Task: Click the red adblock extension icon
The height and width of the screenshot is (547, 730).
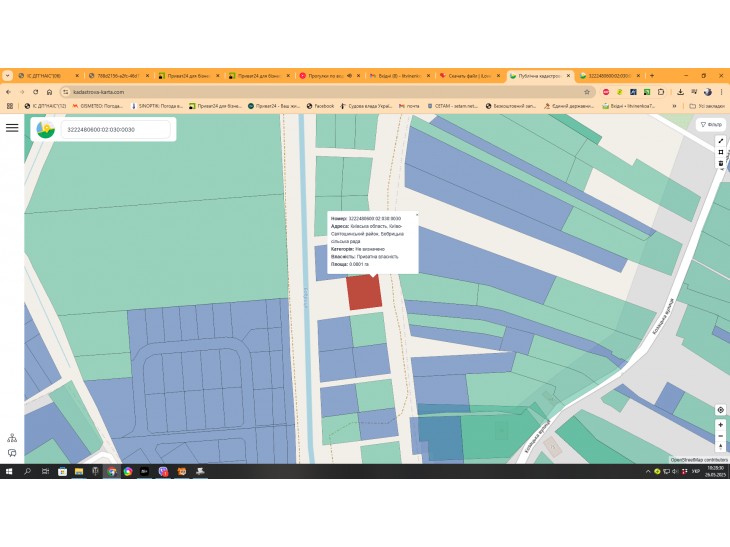Action: coord(606,92)
